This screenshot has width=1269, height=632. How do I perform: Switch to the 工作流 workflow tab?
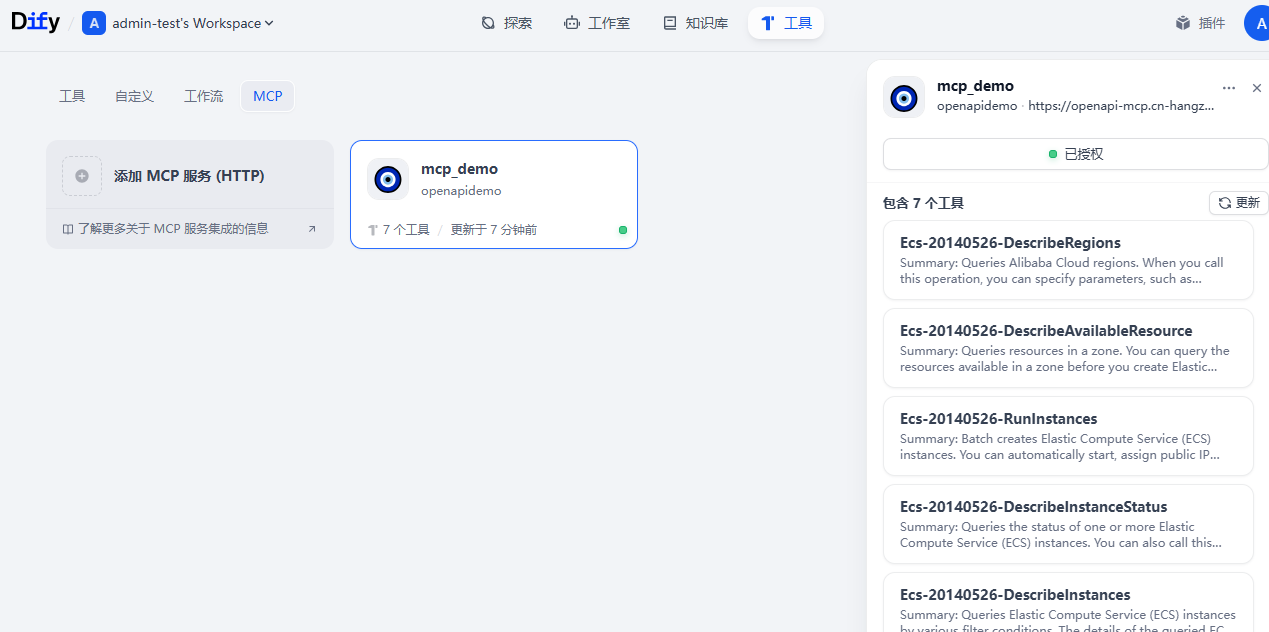(x=204, y=96)
